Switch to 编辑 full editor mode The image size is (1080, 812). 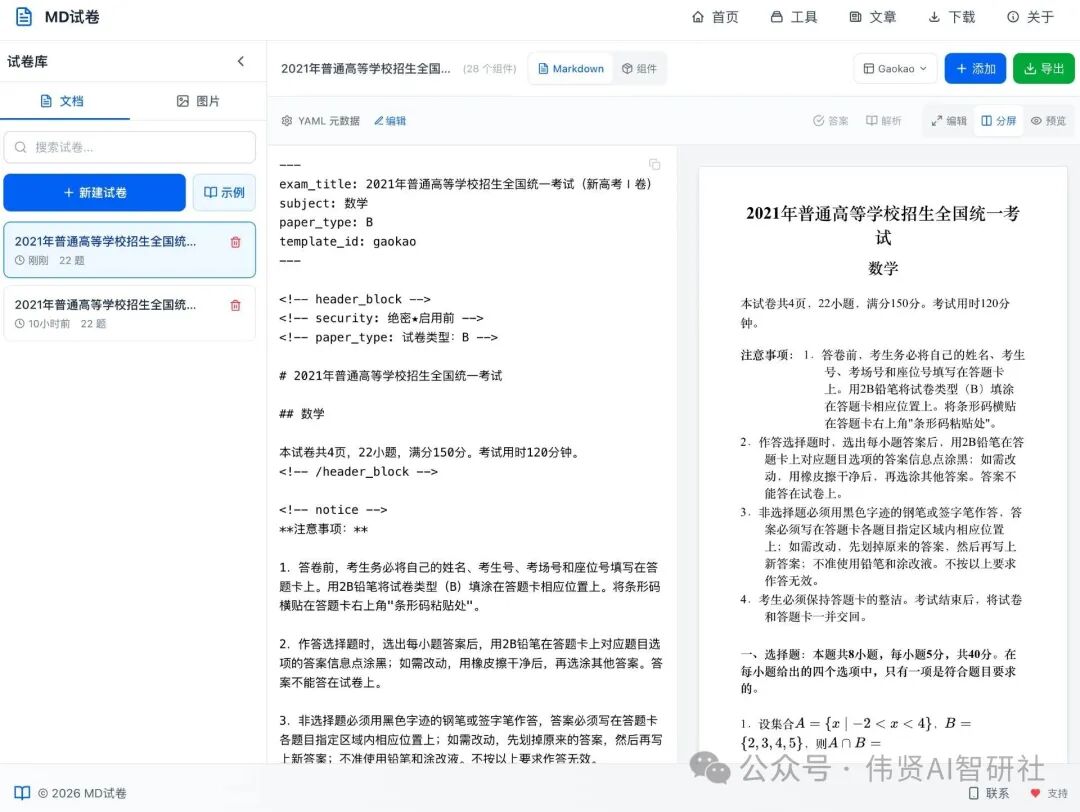[x=948, y=121]
